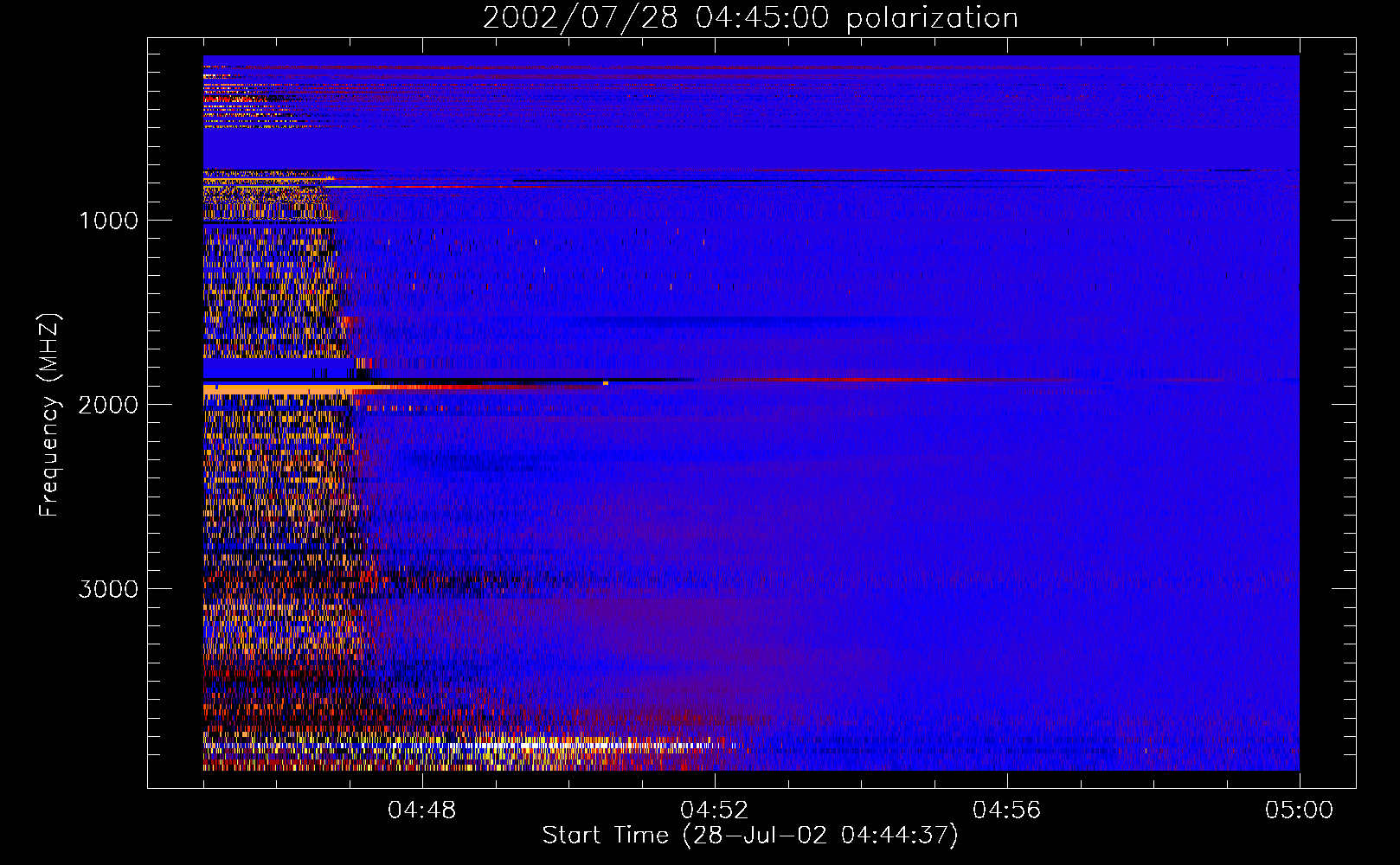The image size is (1400, 865).
Task: Click the 04:56 time tick label
Action: click(1007, 811)
